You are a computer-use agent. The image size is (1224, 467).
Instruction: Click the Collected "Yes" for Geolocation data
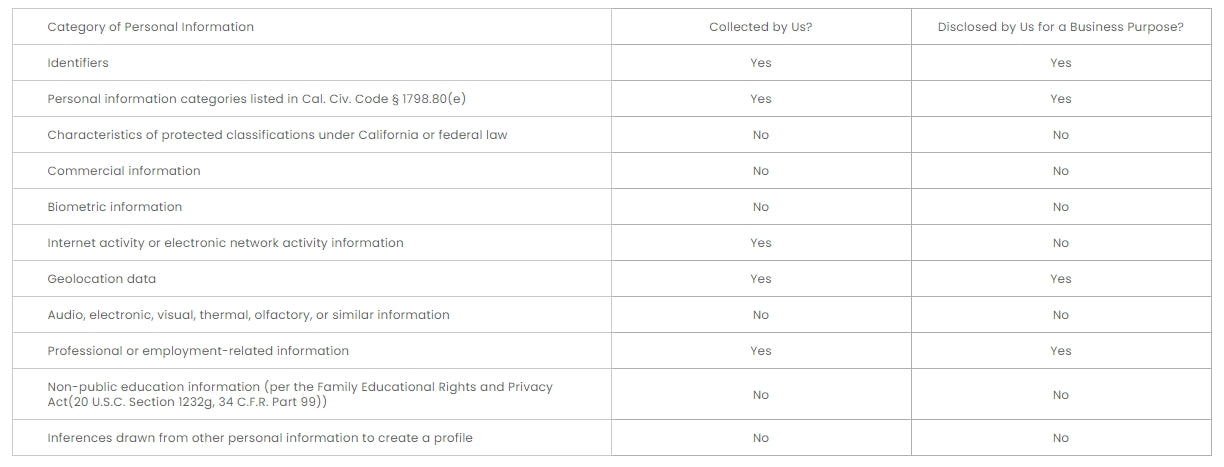pyautogui.click(x=761, y=279)
